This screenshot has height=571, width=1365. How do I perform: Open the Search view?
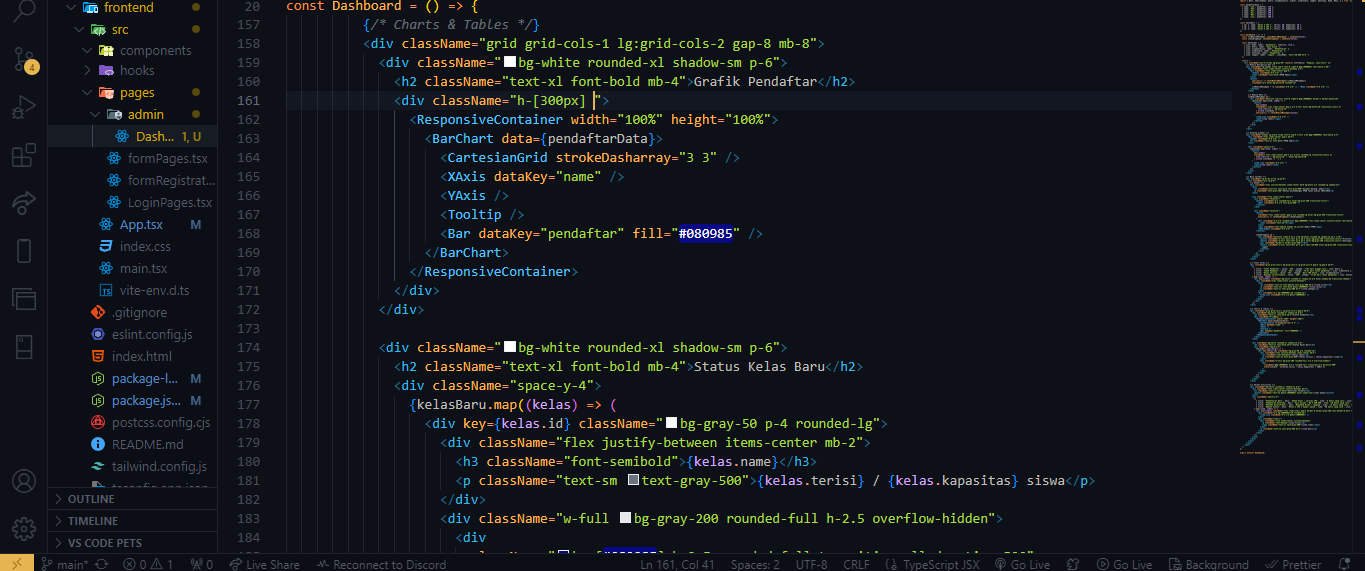[x=24, y=12]
